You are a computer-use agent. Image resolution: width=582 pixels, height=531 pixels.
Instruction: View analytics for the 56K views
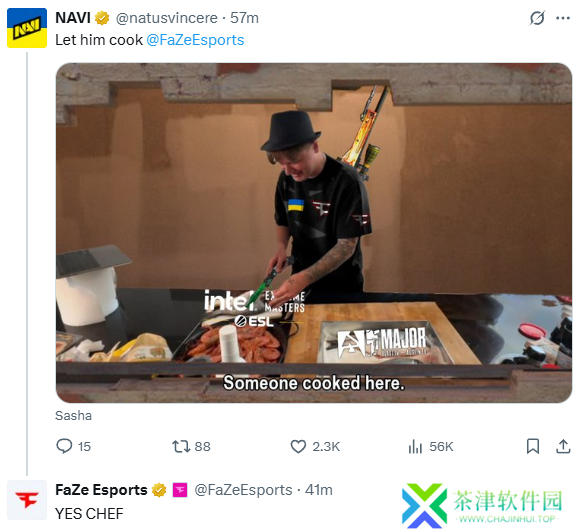point(431,446)
